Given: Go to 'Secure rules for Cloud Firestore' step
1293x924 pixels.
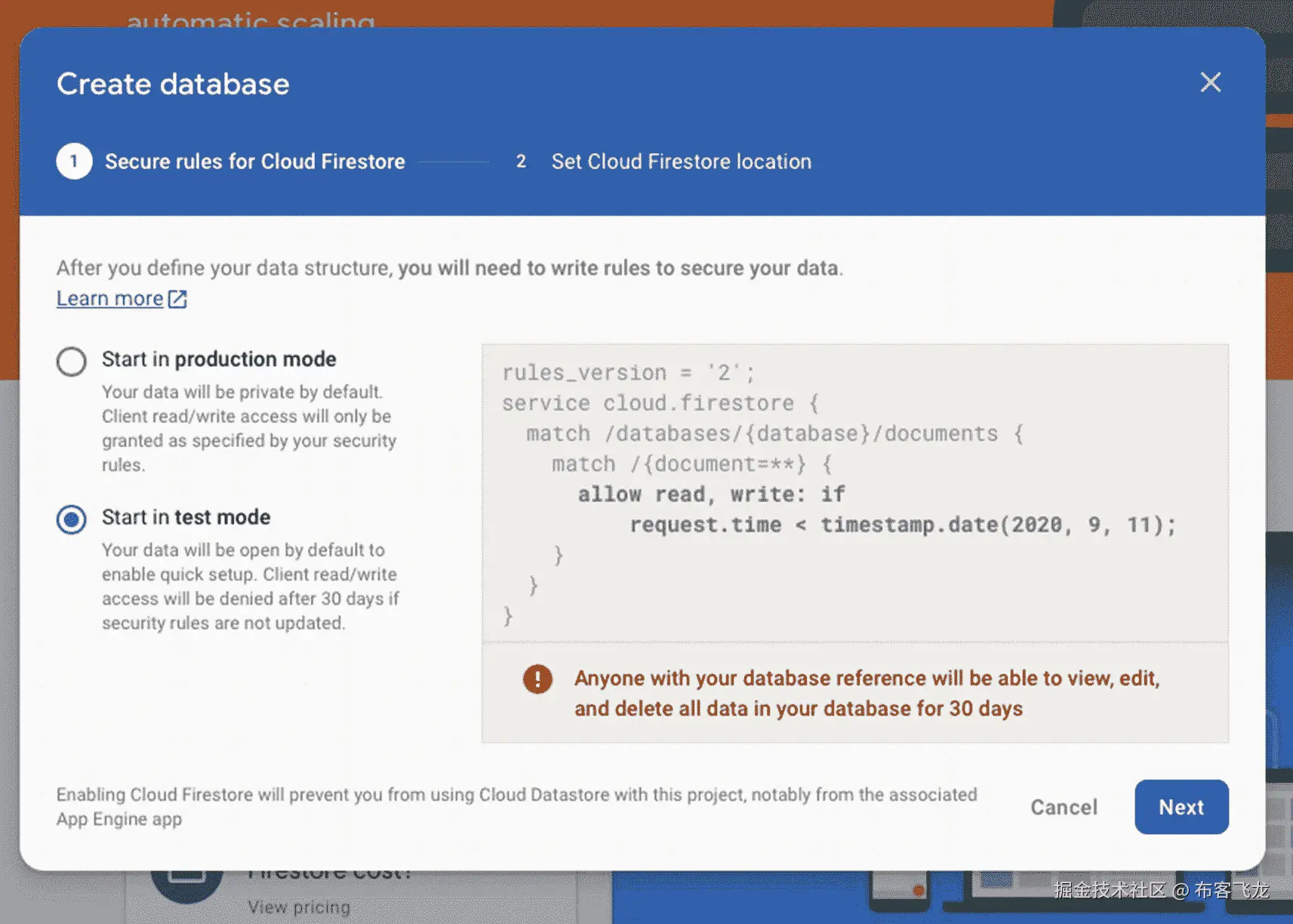Looking at the screenshot, I should point(254,162).
